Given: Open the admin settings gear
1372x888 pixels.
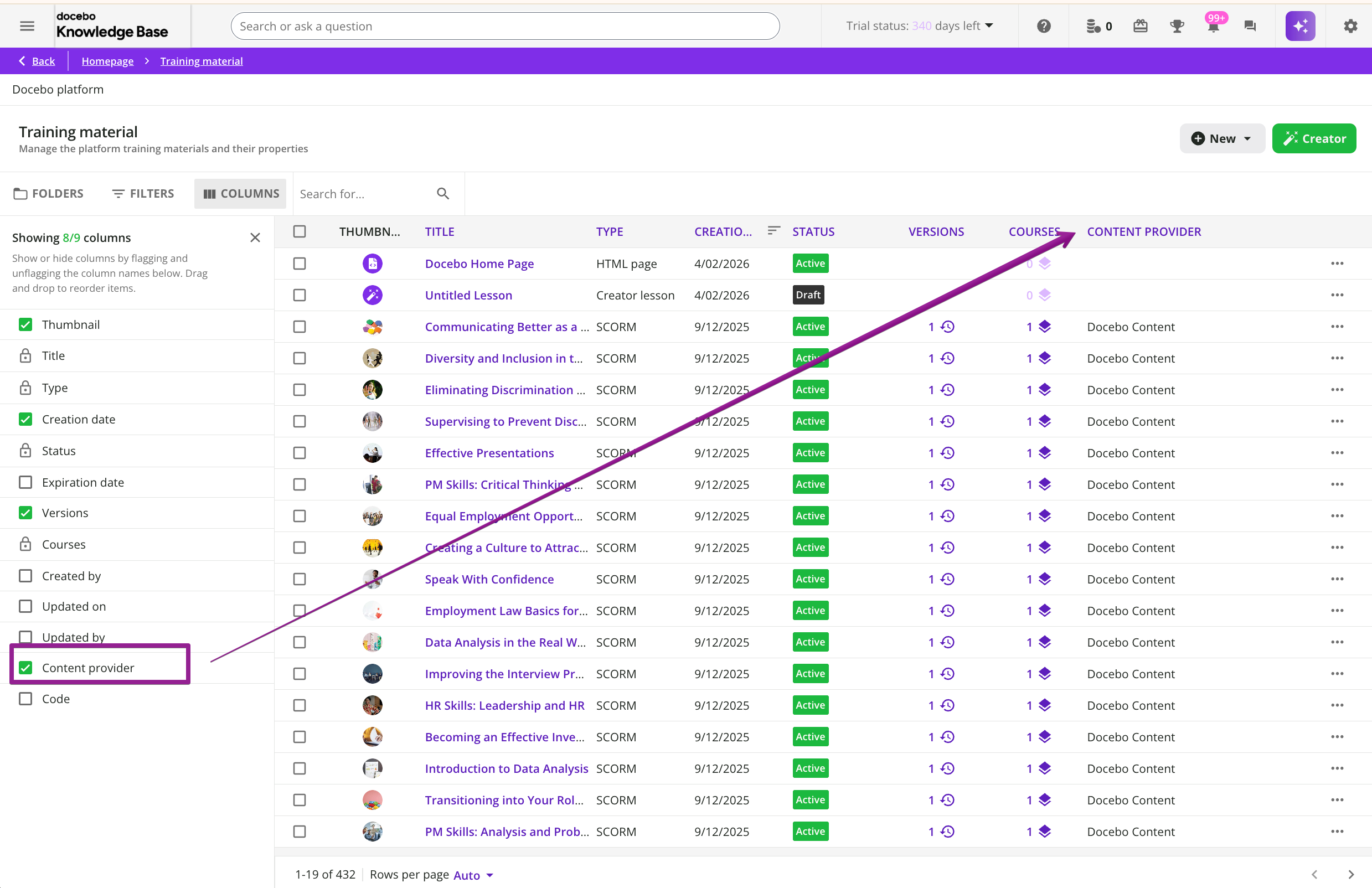Looking at the screenshot, I should pos(1350,26).
